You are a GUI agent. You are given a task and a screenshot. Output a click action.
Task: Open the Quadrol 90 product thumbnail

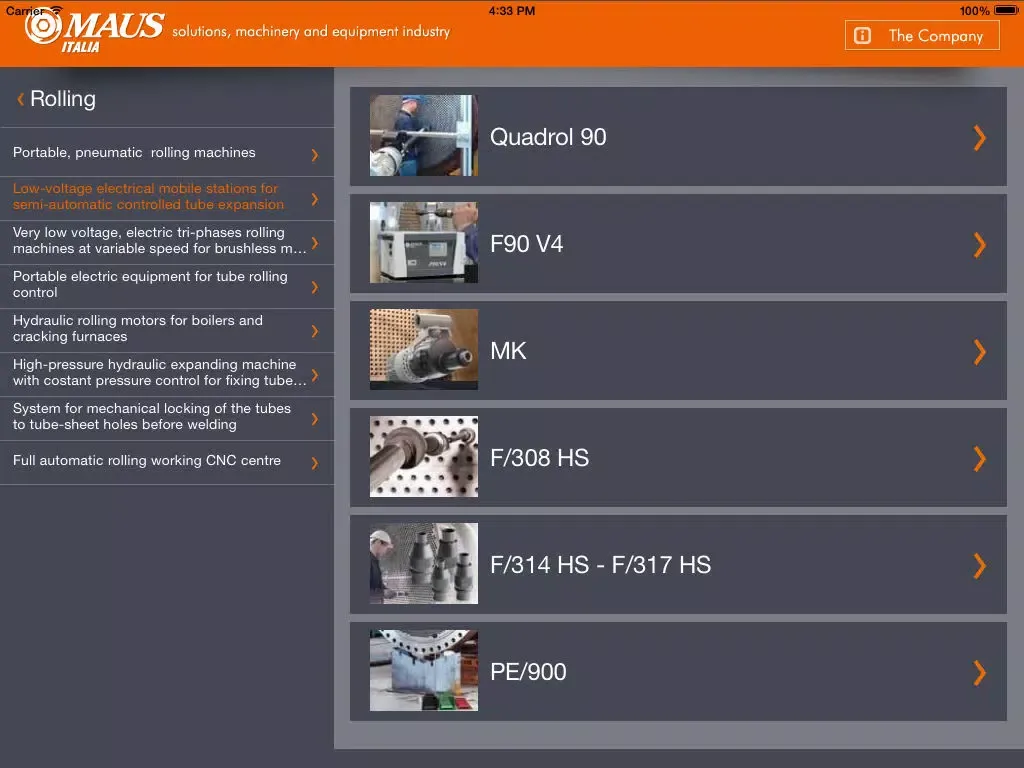423,135
